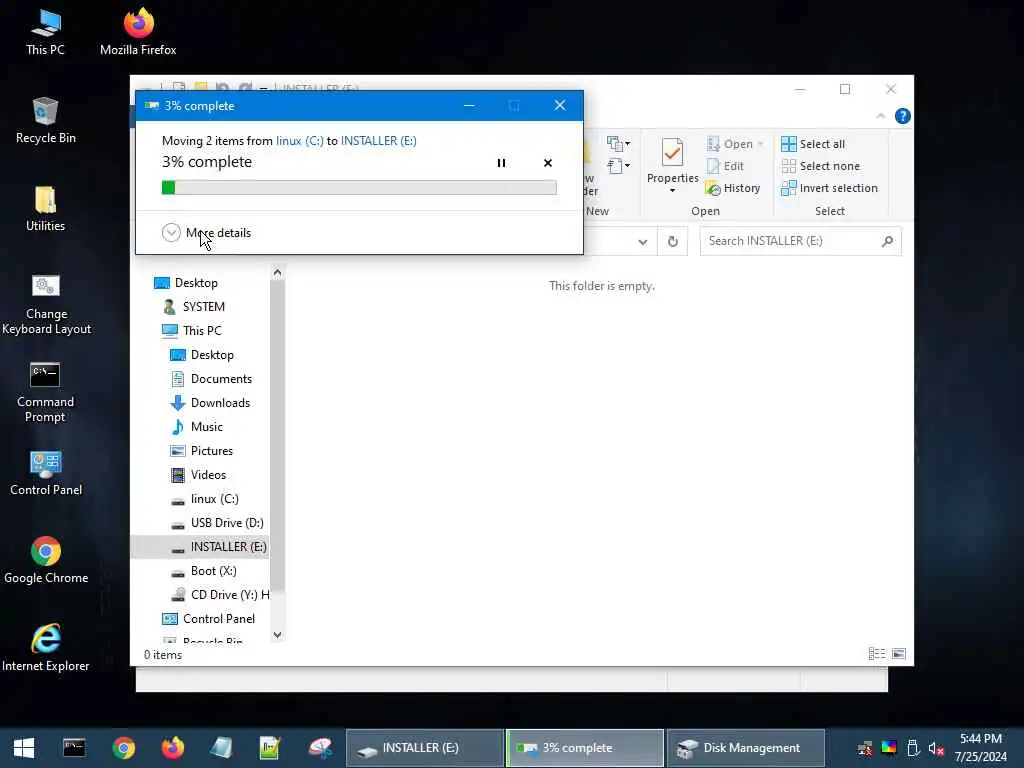Select USB Drive (D:) in tree
Image resolution: width=1024 pixels, height=768 pixels.
click(x=217, y=523)
